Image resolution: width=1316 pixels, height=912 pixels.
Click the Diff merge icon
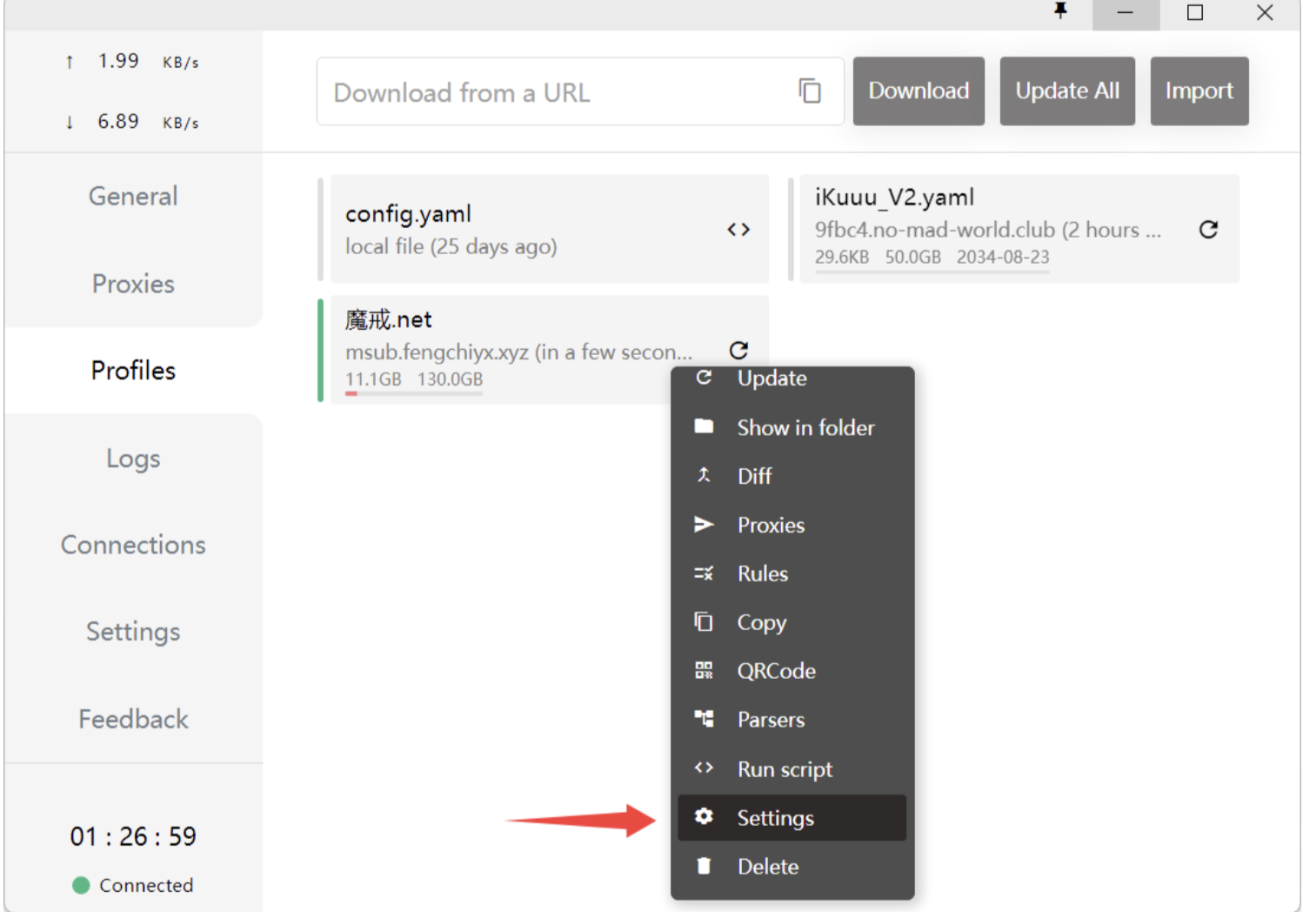(x=704, y=475)
